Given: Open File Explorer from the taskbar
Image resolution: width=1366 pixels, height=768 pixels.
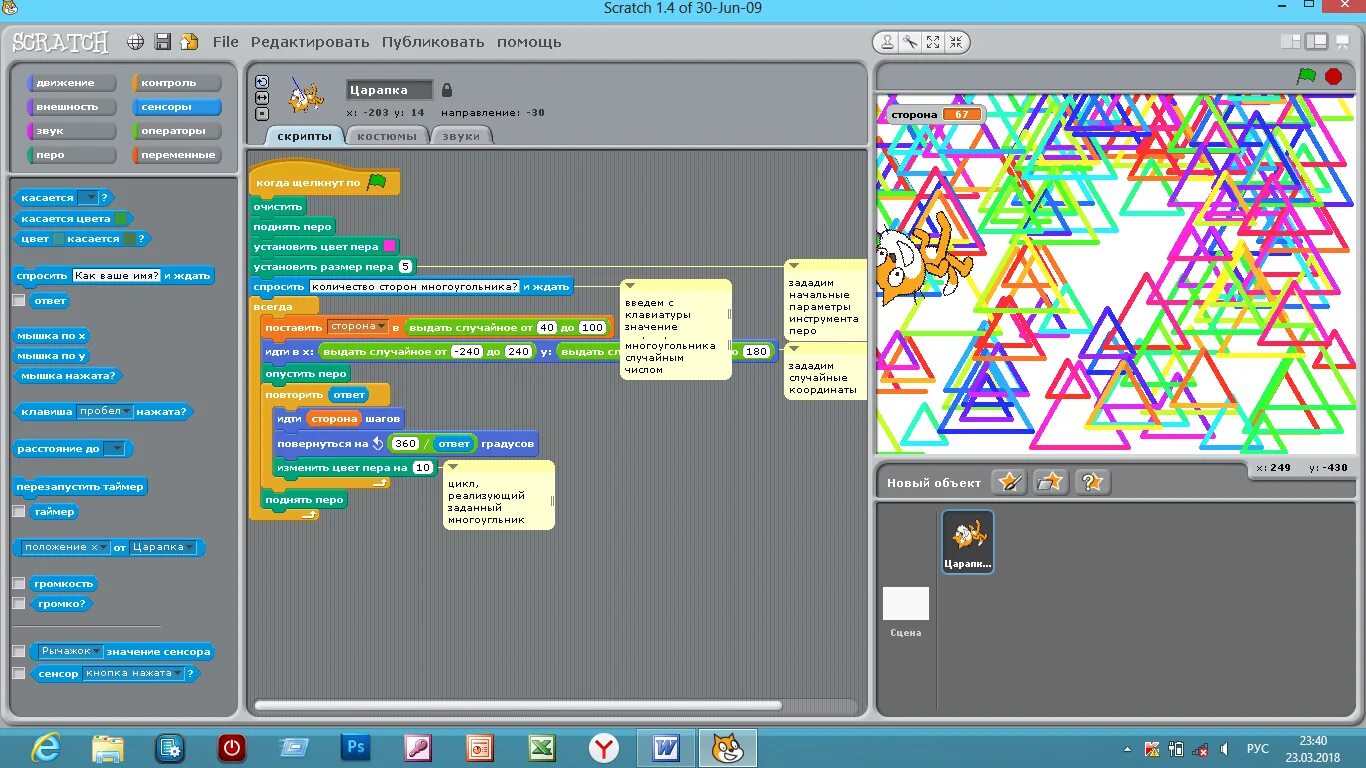Looking at the screenshot, I should point(108,748).
